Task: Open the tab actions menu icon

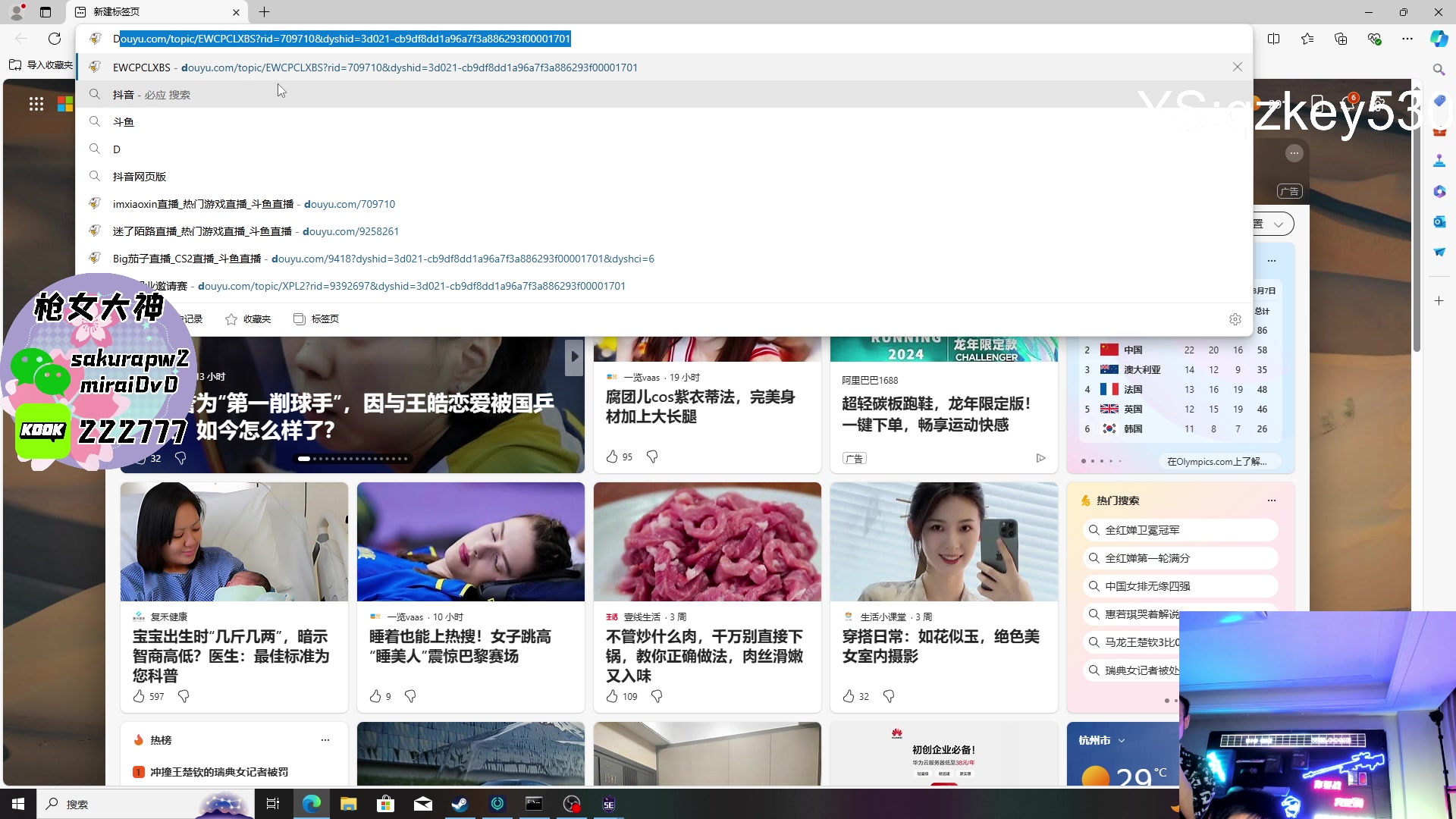Action: click(x=45, y=12)
